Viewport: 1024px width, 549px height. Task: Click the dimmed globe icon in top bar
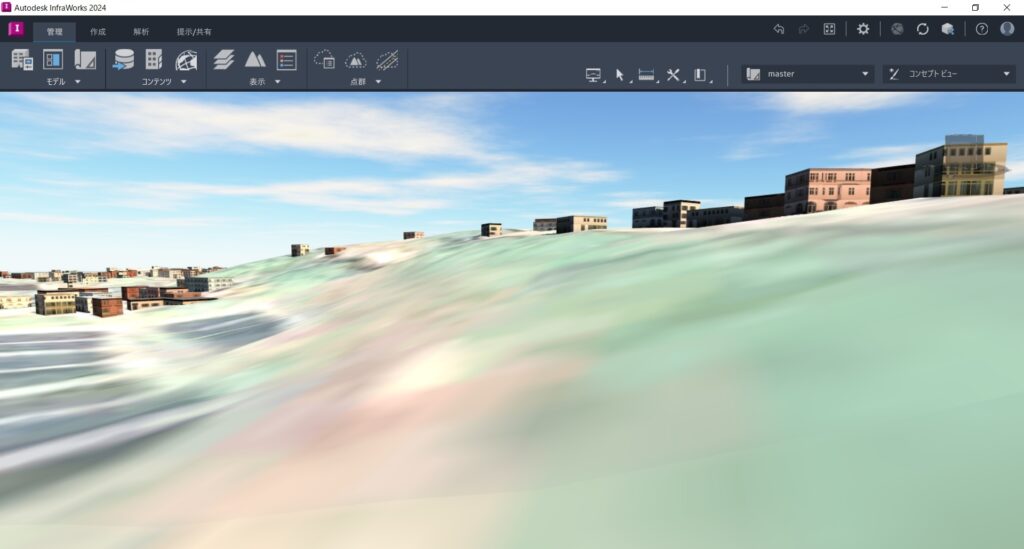tap(897, 29)
